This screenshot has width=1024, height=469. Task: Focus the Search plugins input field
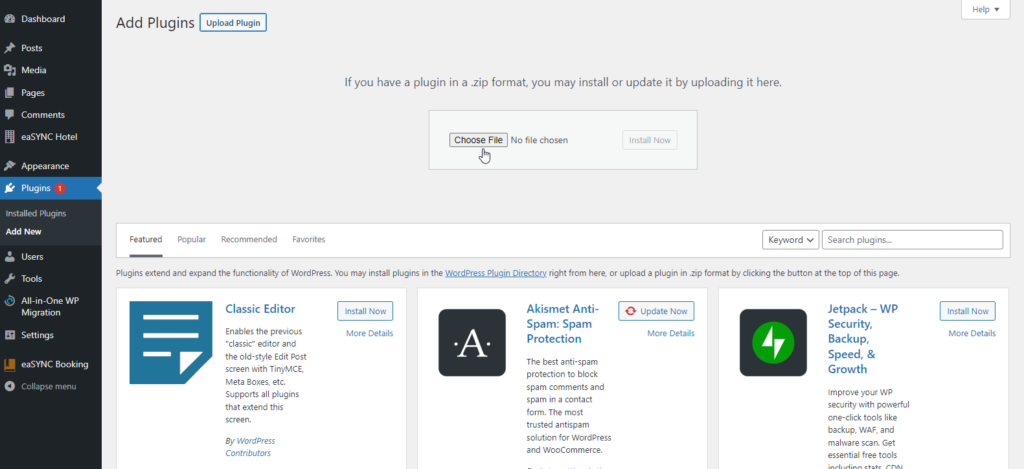912,240
